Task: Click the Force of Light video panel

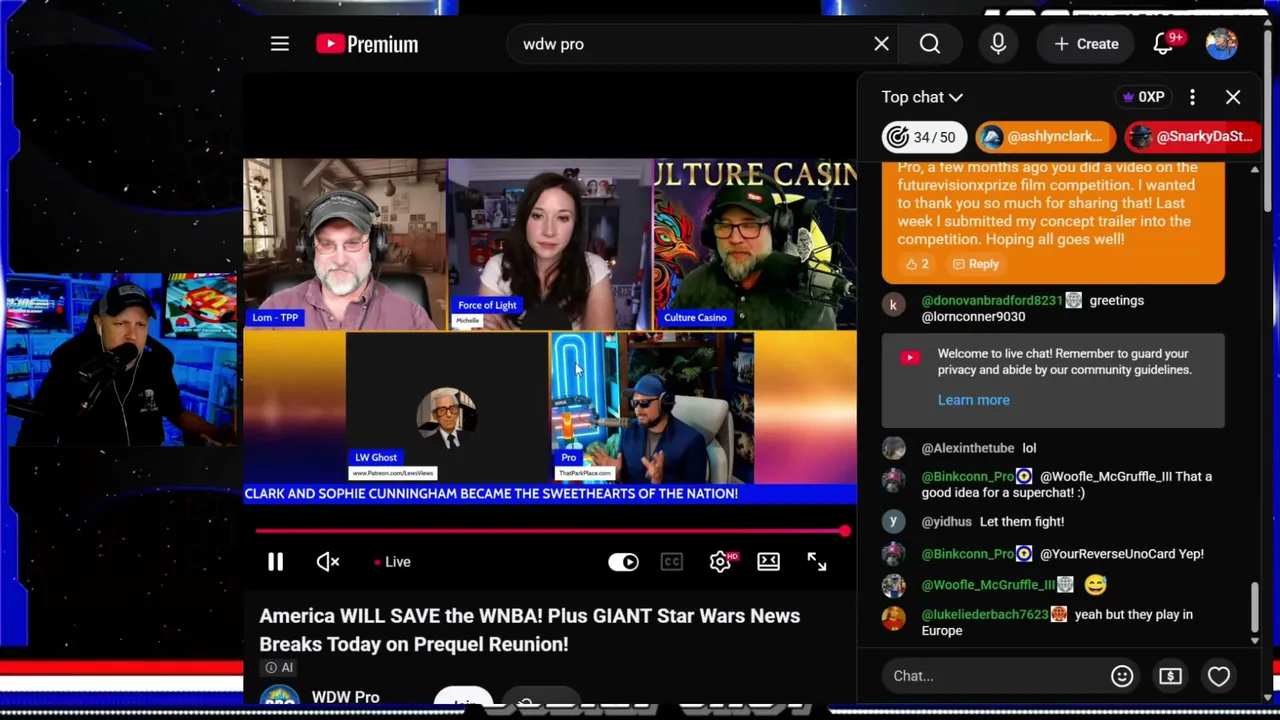Action: point(549,244)
